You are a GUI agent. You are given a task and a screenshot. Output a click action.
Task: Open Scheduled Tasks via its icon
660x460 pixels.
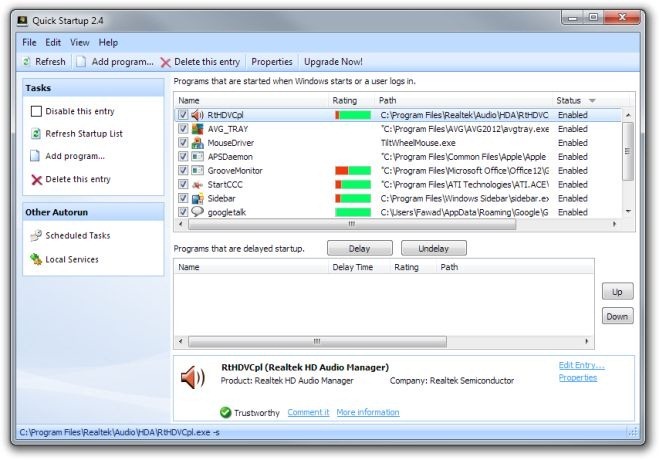click(36, 235)
